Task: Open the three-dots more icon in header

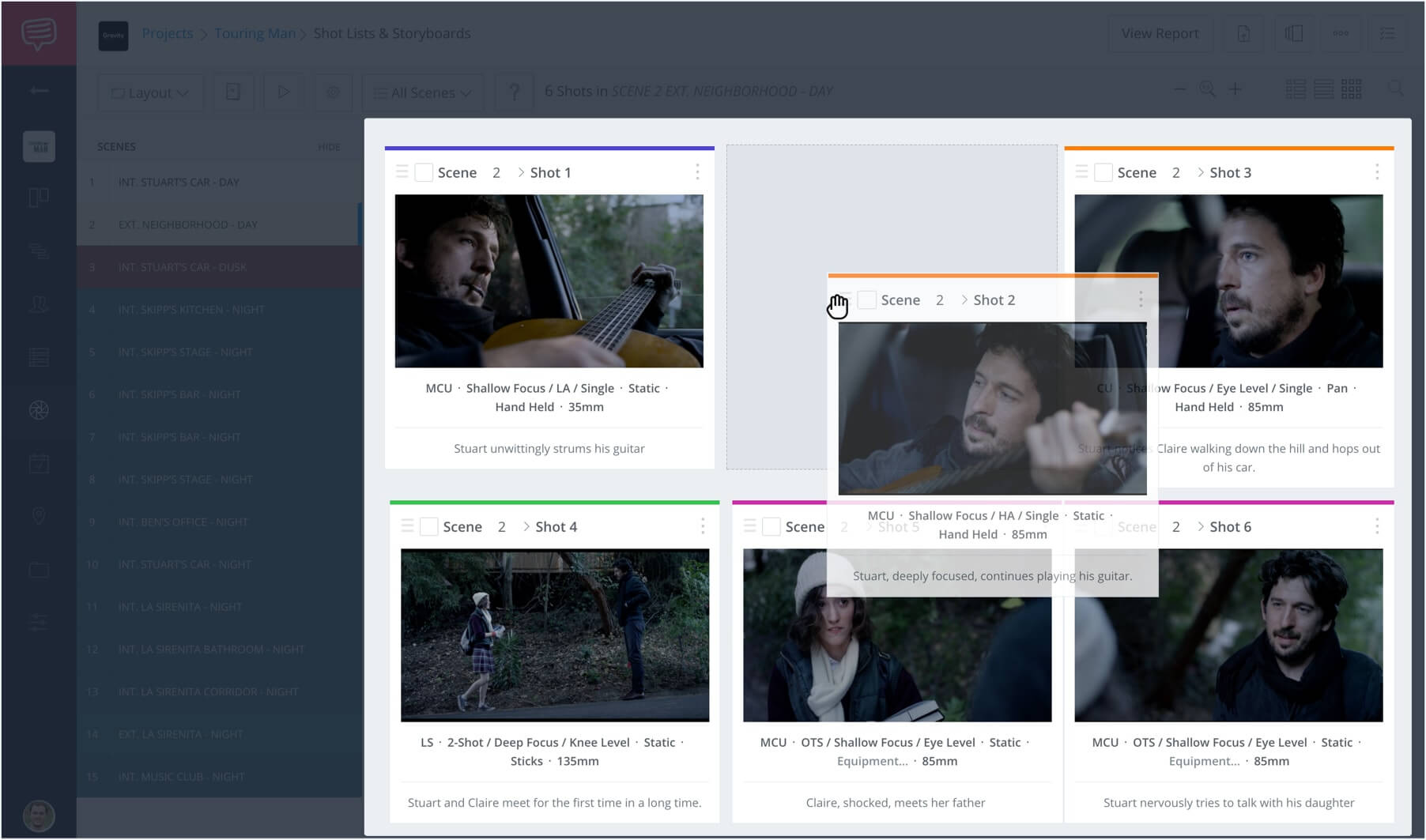Action: [1341, 34]
